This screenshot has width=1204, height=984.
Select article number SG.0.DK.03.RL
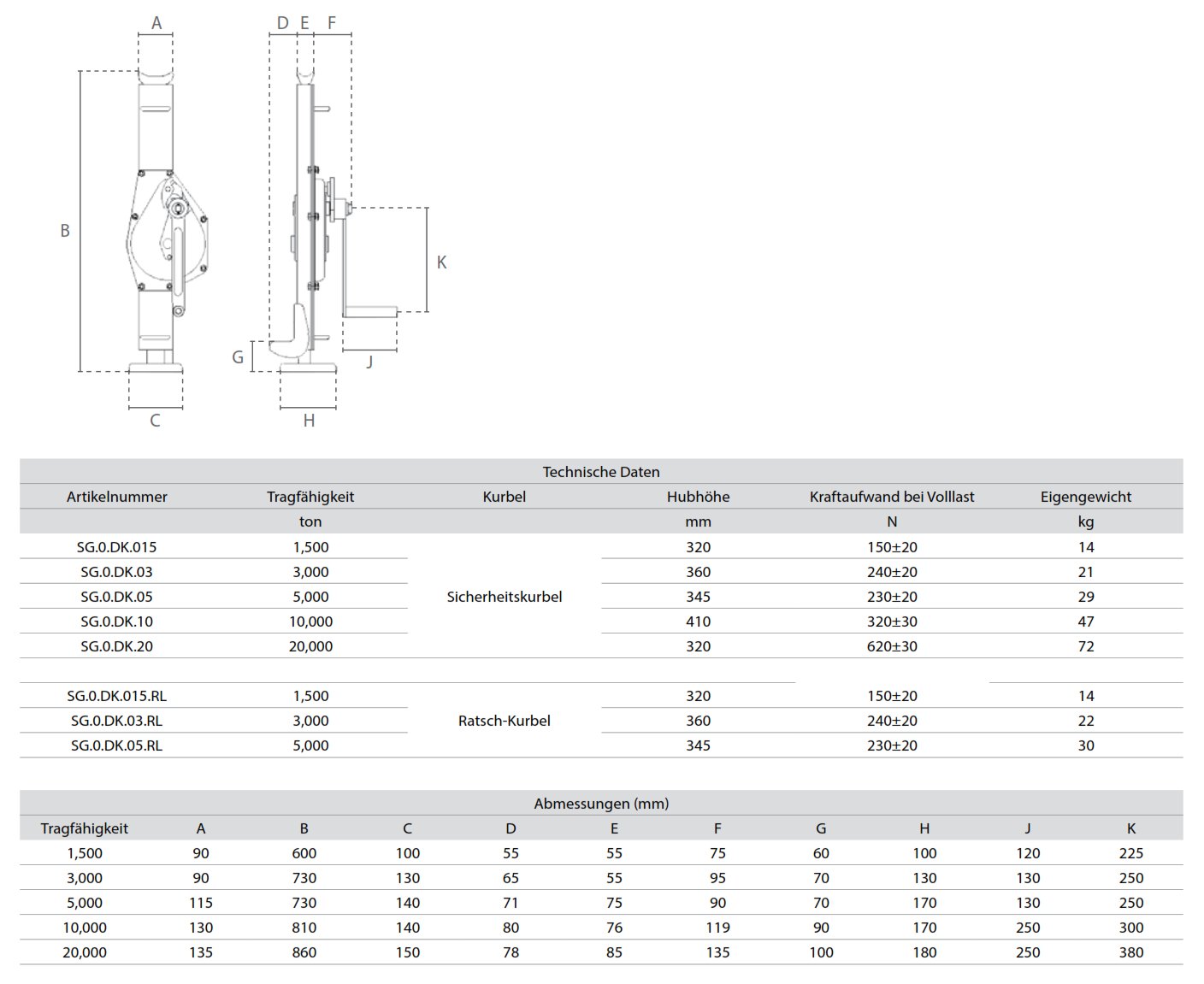pos(117,721)
